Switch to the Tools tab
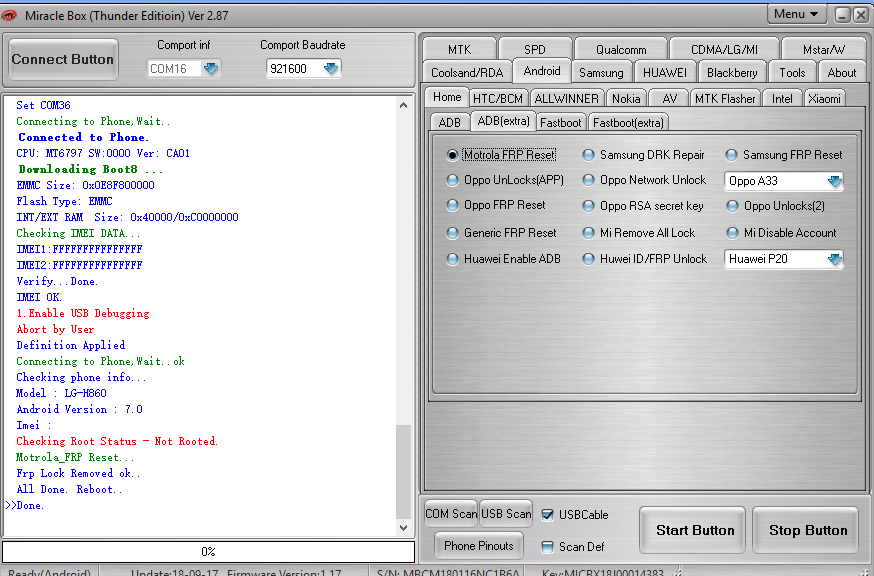Viewport: 874px width, 576px height. tap(792, 72)
